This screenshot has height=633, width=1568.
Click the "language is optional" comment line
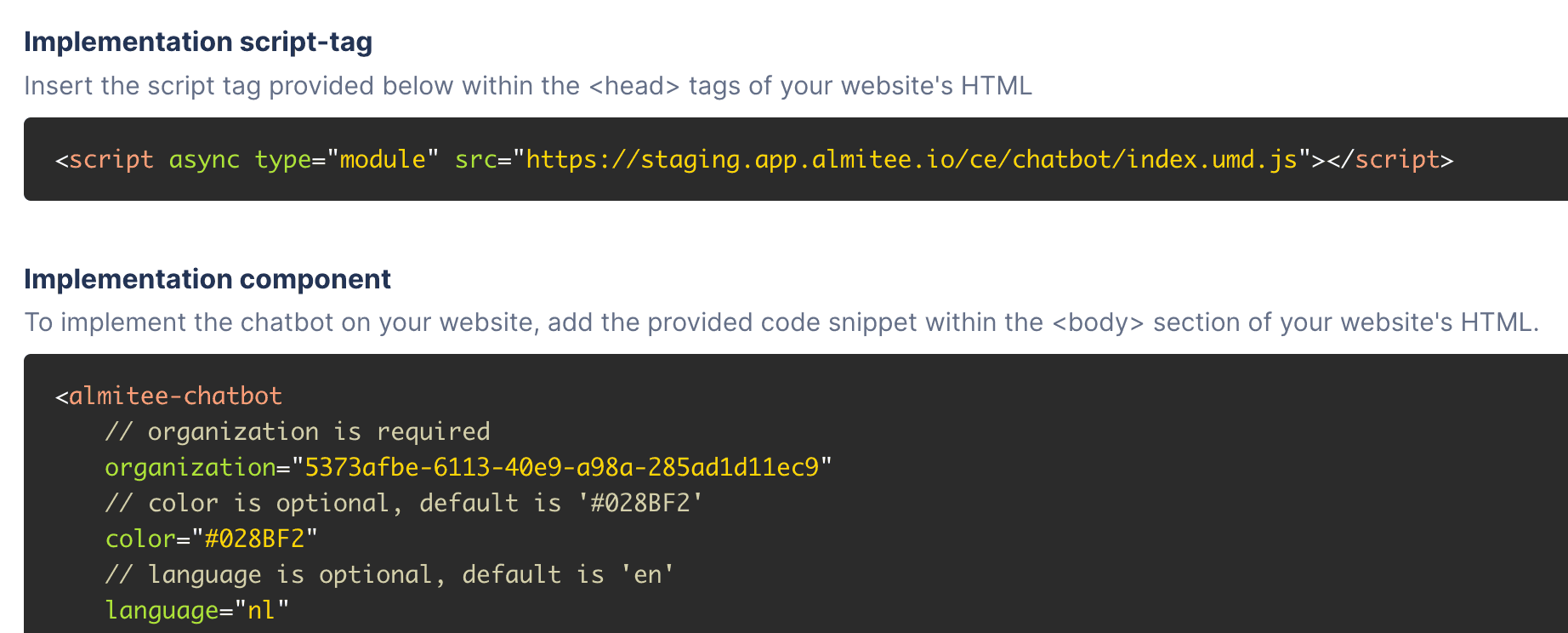(x=389, y=574)
